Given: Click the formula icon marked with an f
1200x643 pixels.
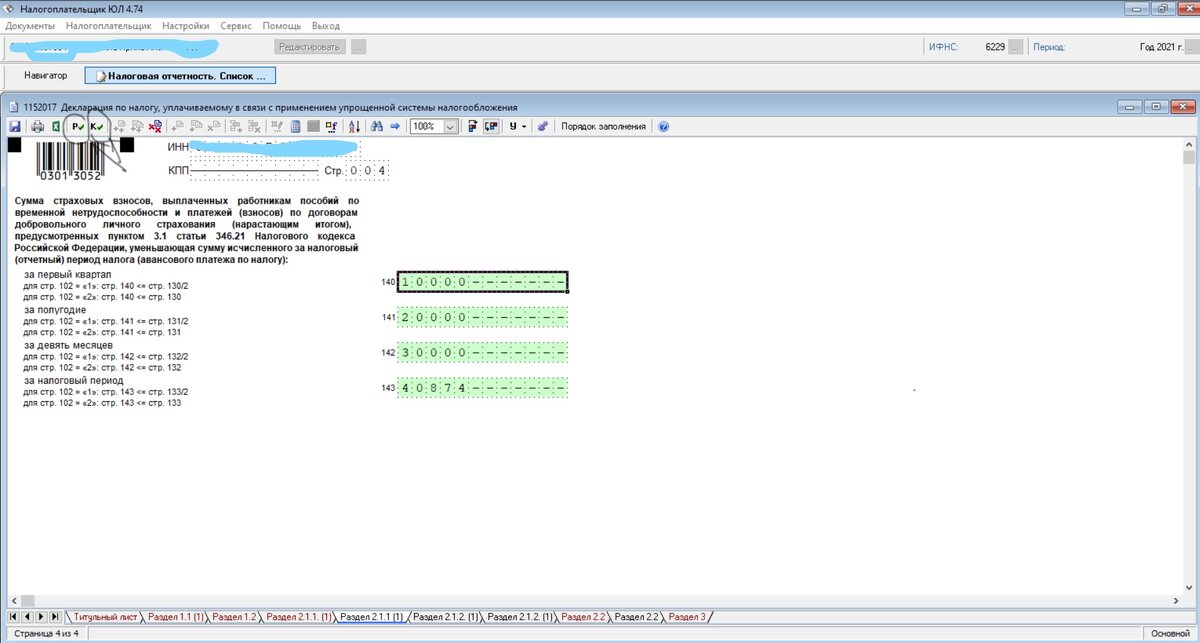Looking at the screenshot, I should 333,127.
